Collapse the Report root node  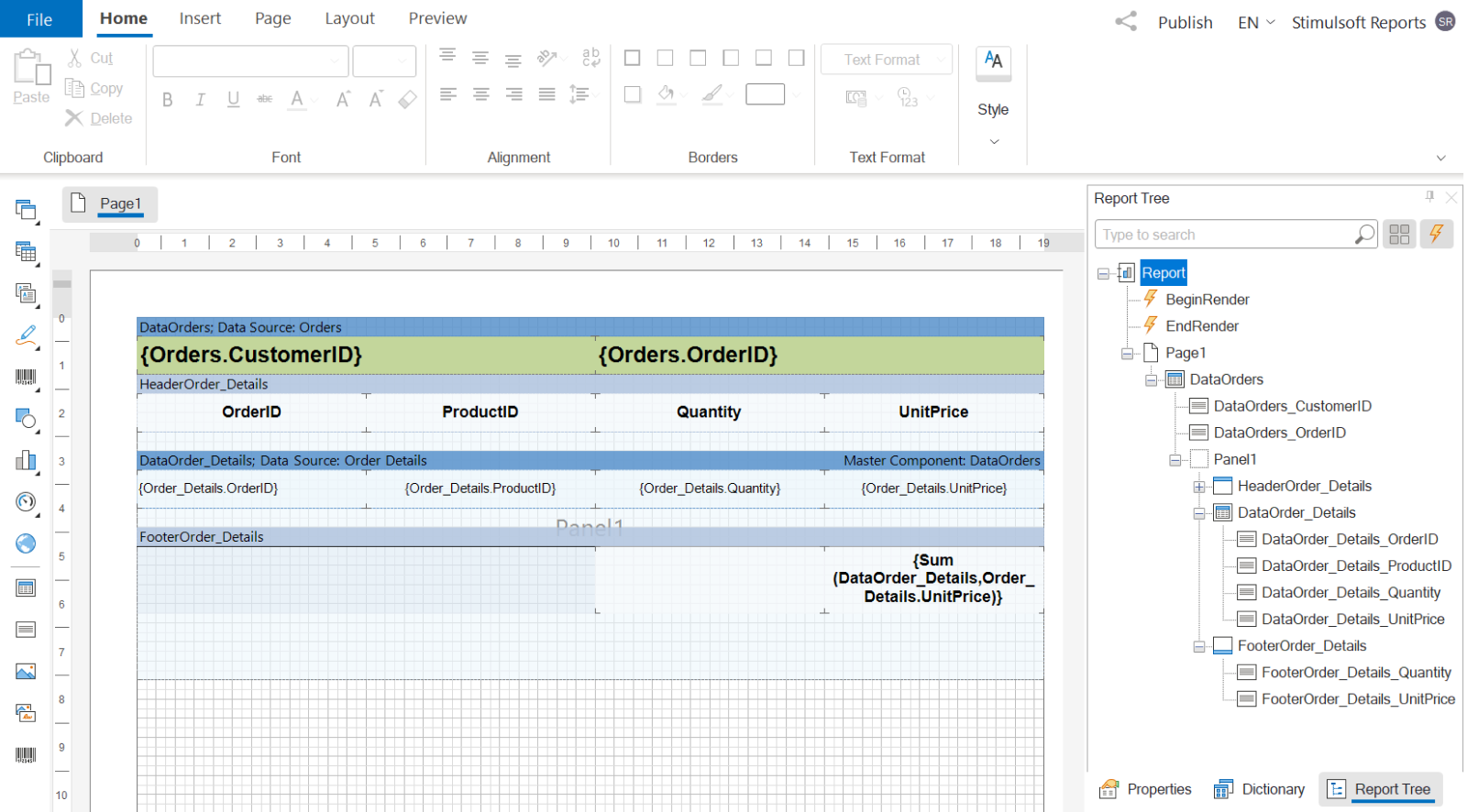pos(1104,273)
